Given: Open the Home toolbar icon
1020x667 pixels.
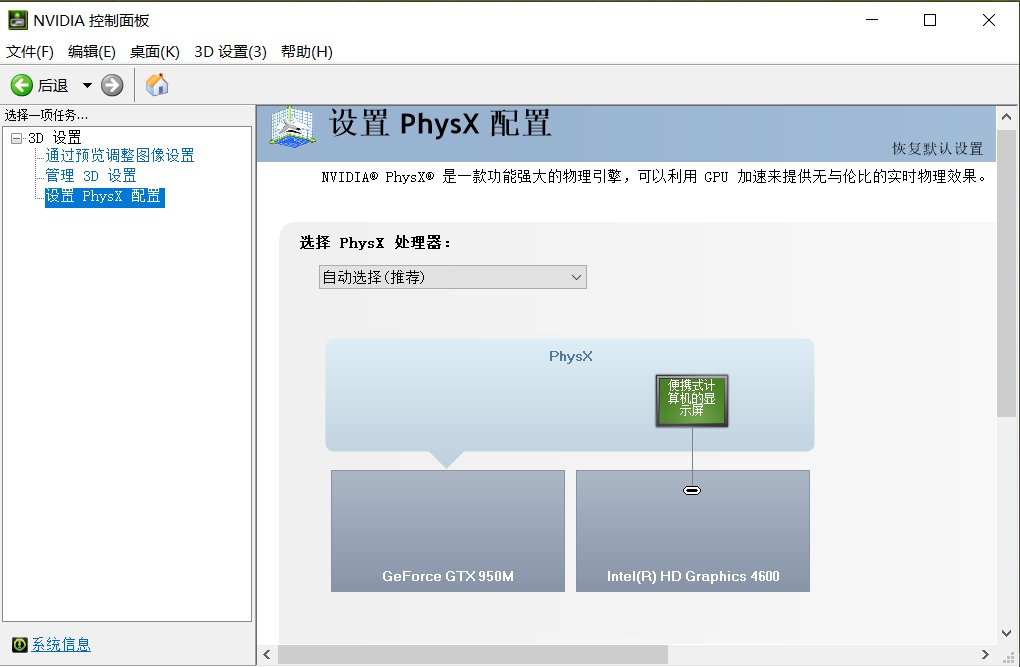Looking at the screenshot, I should click(x=156, y=84).
